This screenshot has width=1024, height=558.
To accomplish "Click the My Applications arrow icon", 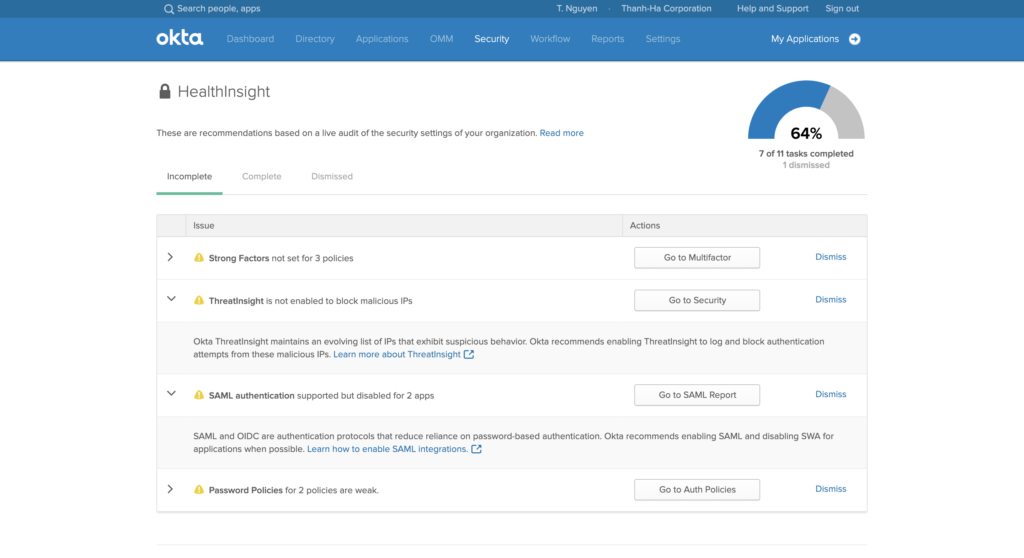I will pos(854,39).
